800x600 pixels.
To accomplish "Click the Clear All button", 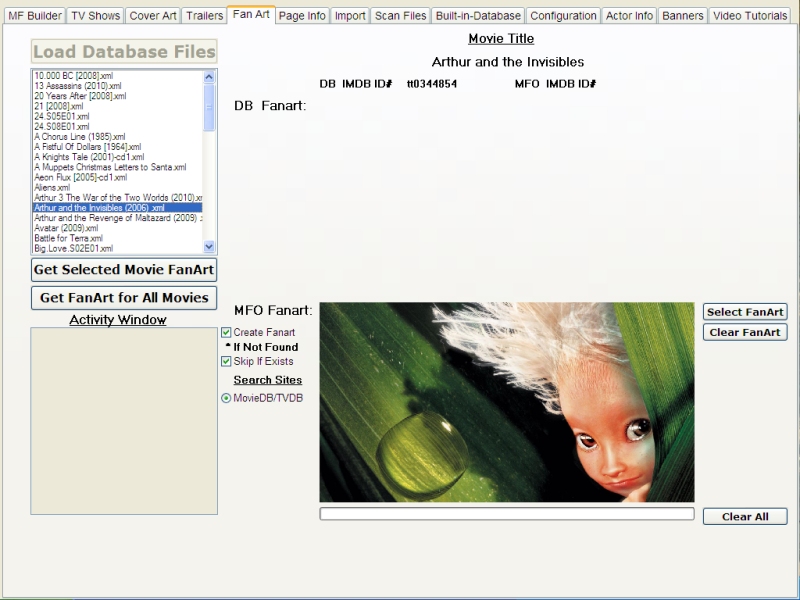I will pos(745,517).
